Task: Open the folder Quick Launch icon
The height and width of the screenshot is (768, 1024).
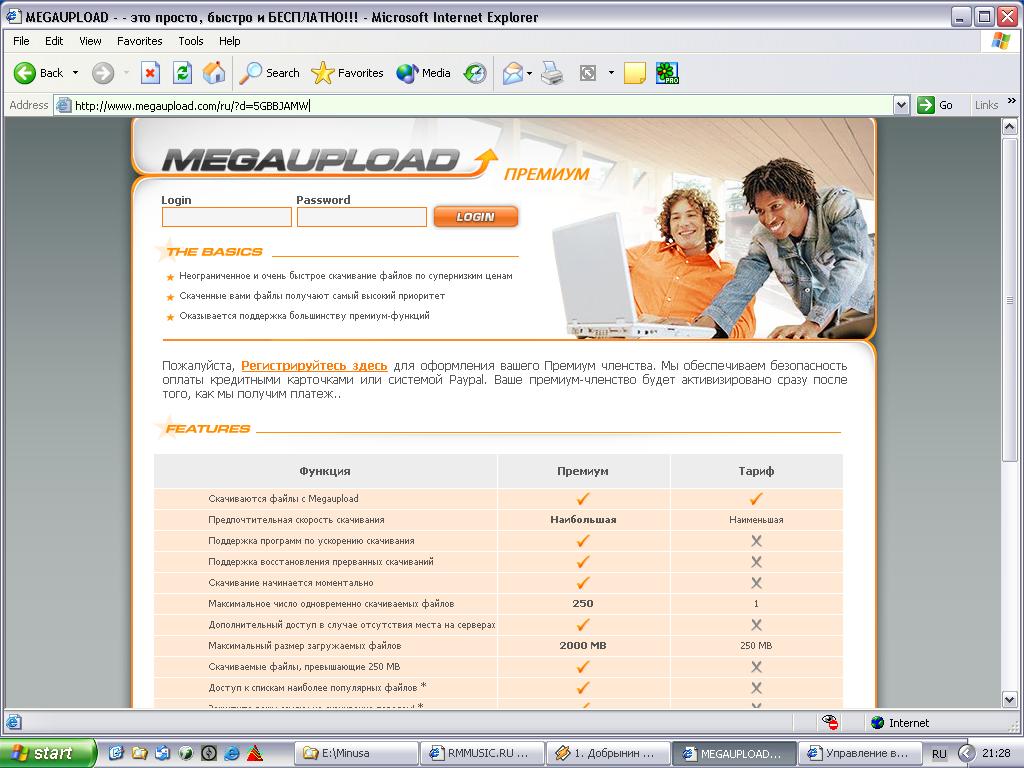Action: pyautogui.click(x=139, y=753)
